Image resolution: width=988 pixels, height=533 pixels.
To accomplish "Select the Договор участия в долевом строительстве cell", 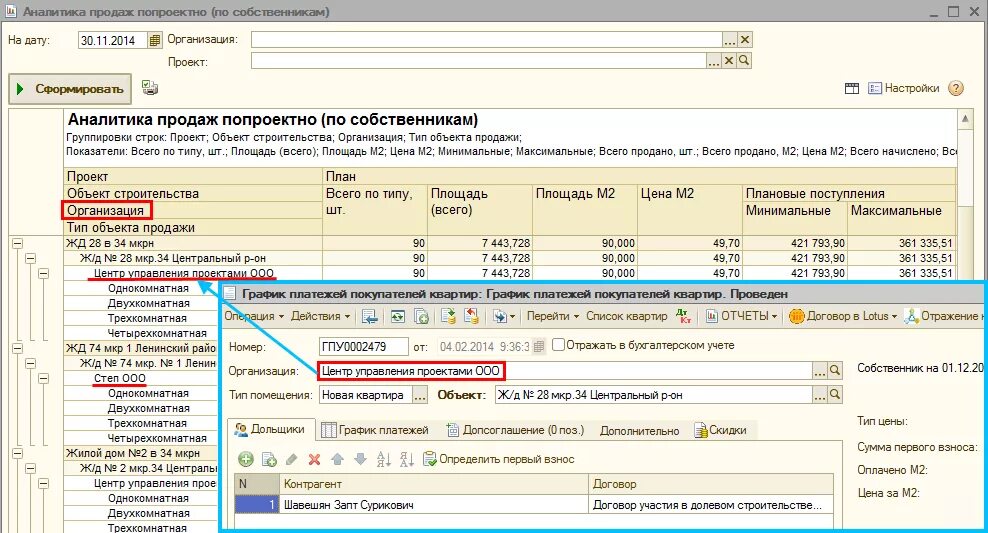I will (x=711, y=505).
